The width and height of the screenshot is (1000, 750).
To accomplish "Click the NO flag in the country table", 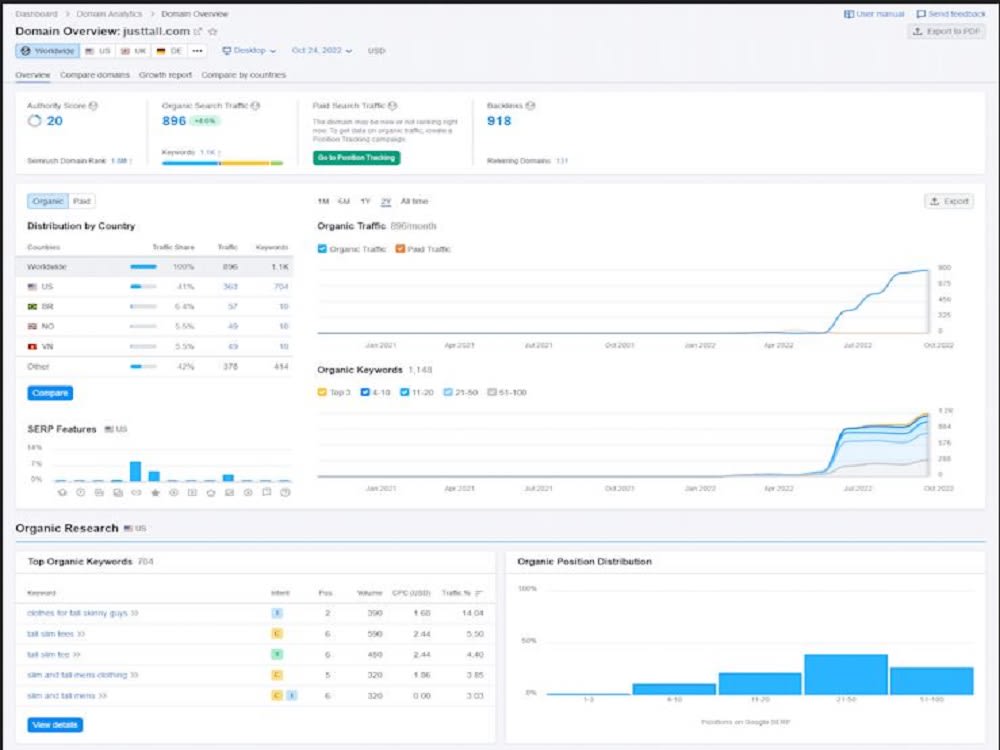I will click(33, 327).
